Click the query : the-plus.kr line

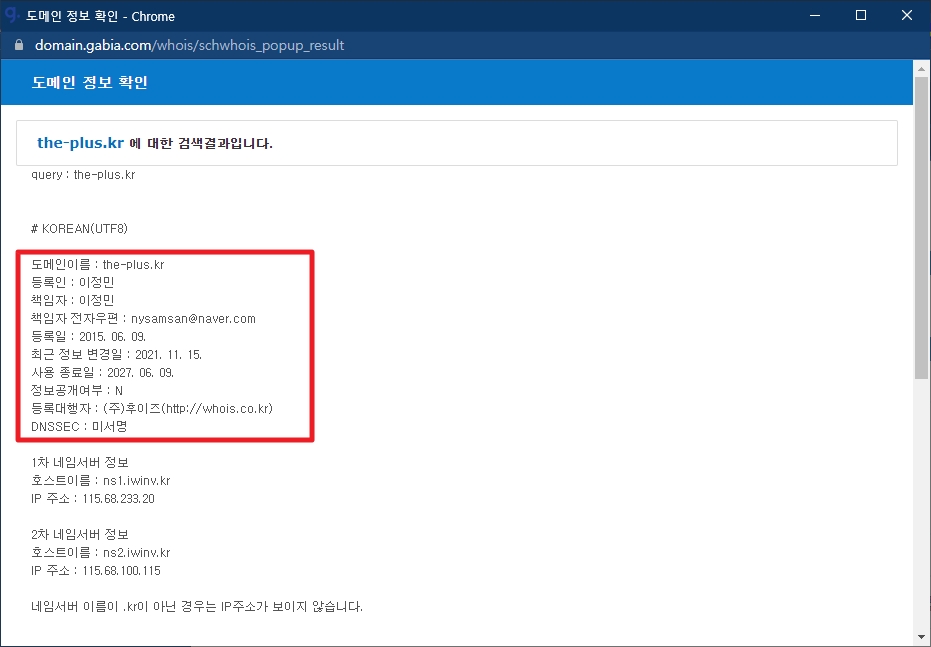pos(83,175)
